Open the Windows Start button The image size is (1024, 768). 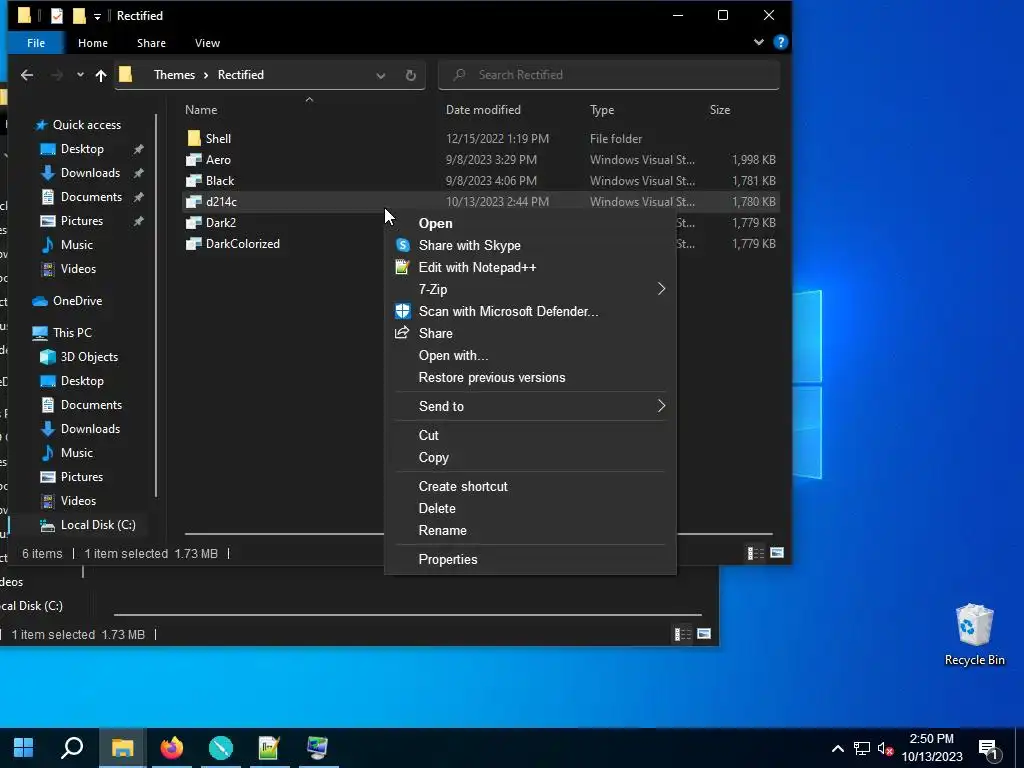(24, 748)
